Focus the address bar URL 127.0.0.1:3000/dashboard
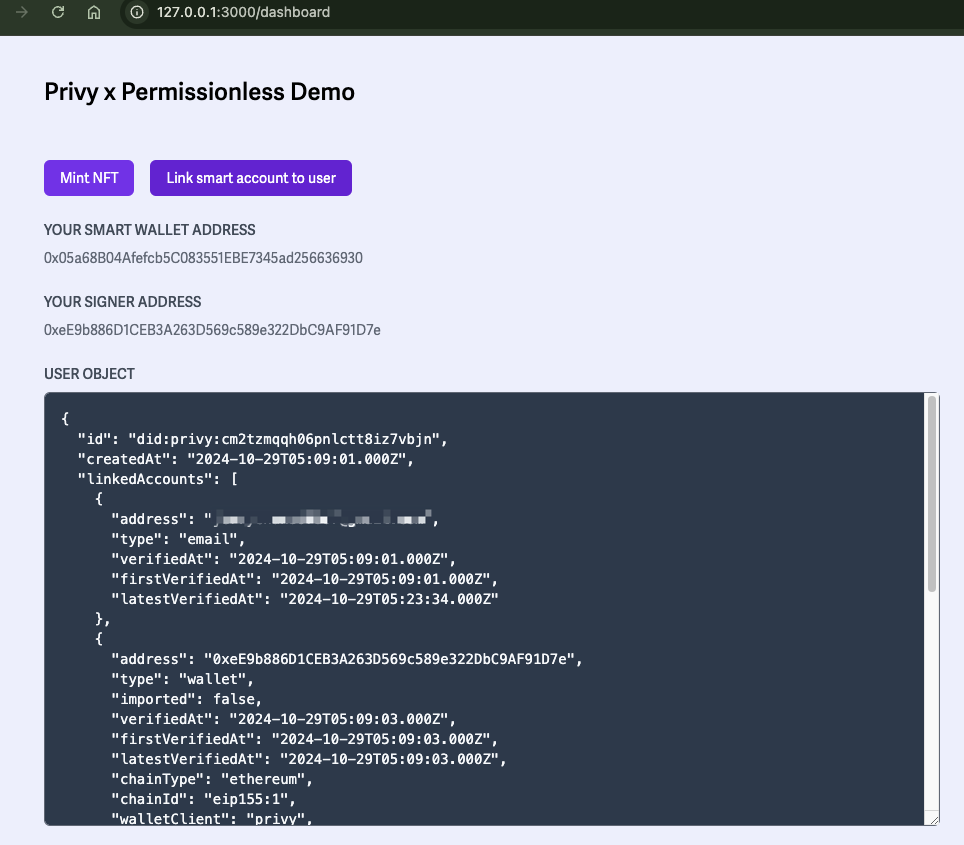 pyautogui.click(x=243, y=12)
